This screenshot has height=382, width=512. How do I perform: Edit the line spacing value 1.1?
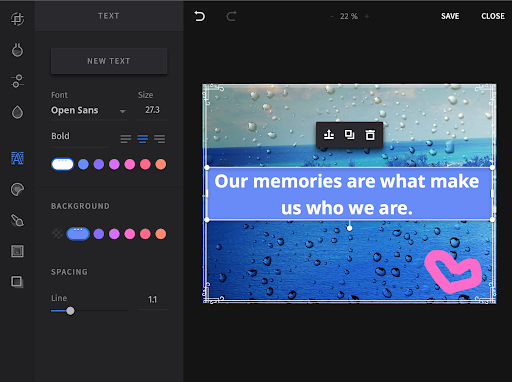click(152, 300)
